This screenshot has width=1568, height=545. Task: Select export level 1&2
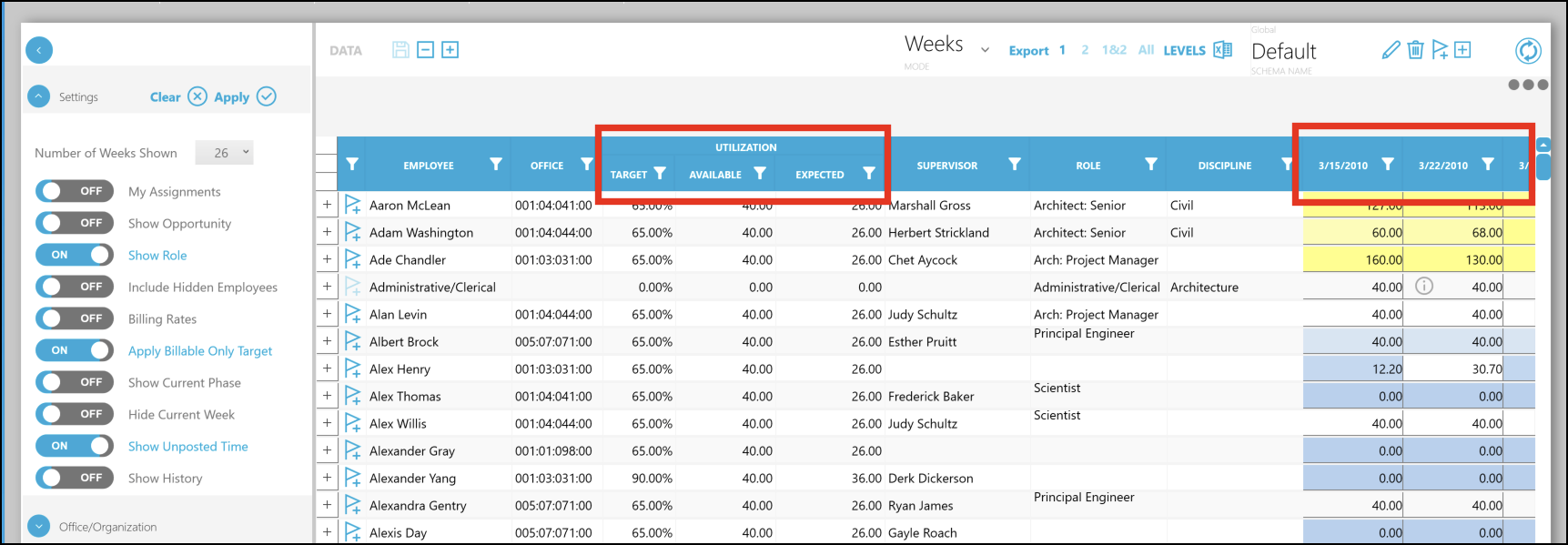[1113, 50]
